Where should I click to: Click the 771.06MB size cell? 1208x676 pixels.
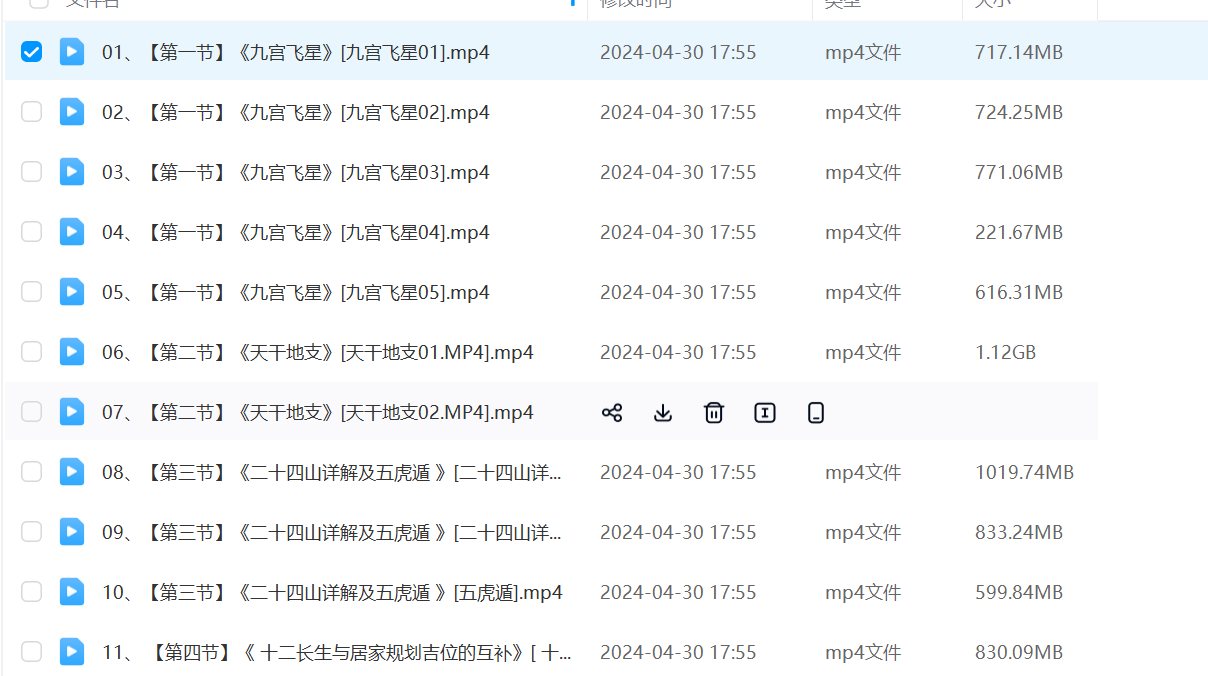point(1018,172)
